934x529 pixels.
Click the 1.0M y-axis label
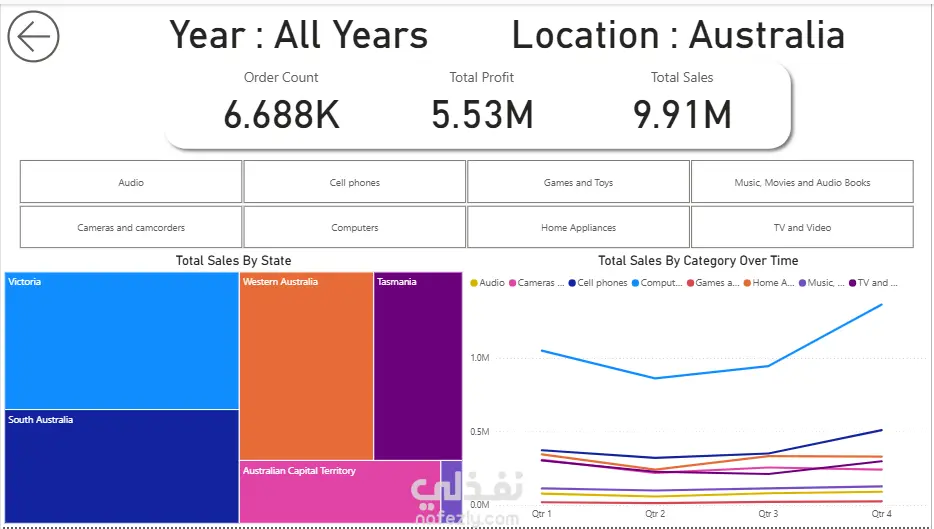pos(480,358)
